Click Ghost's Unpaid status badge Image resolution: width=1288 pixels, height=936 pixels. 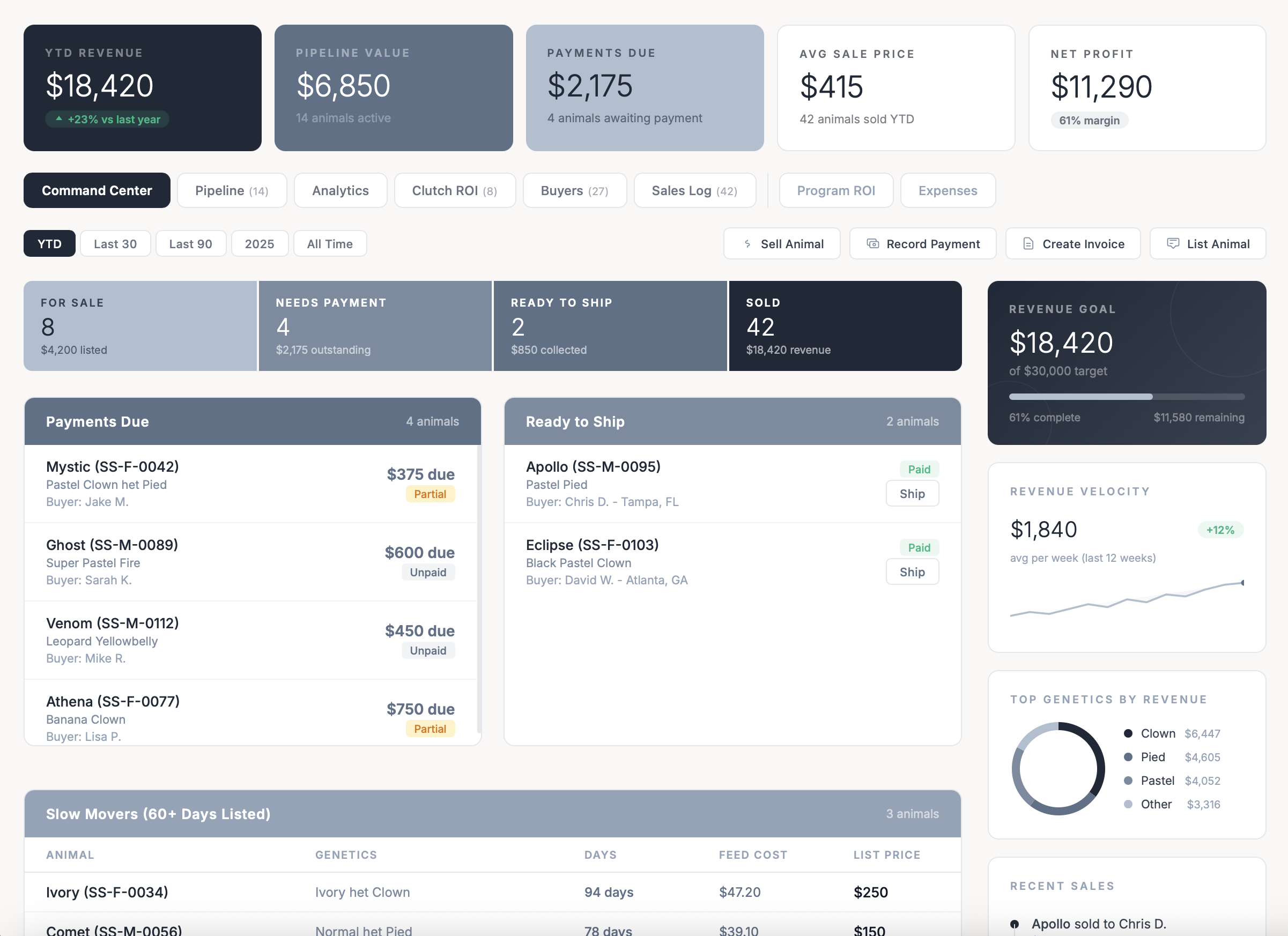(428, 572)
